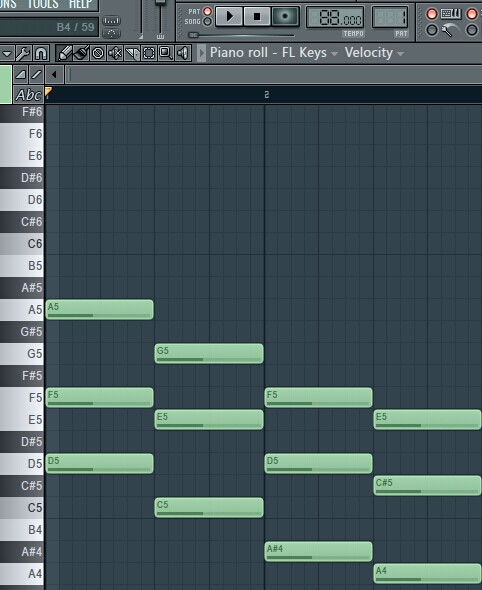Select the Draw pencil tool
This screenshot has height=590, width=482.
[x=64, y=53]
